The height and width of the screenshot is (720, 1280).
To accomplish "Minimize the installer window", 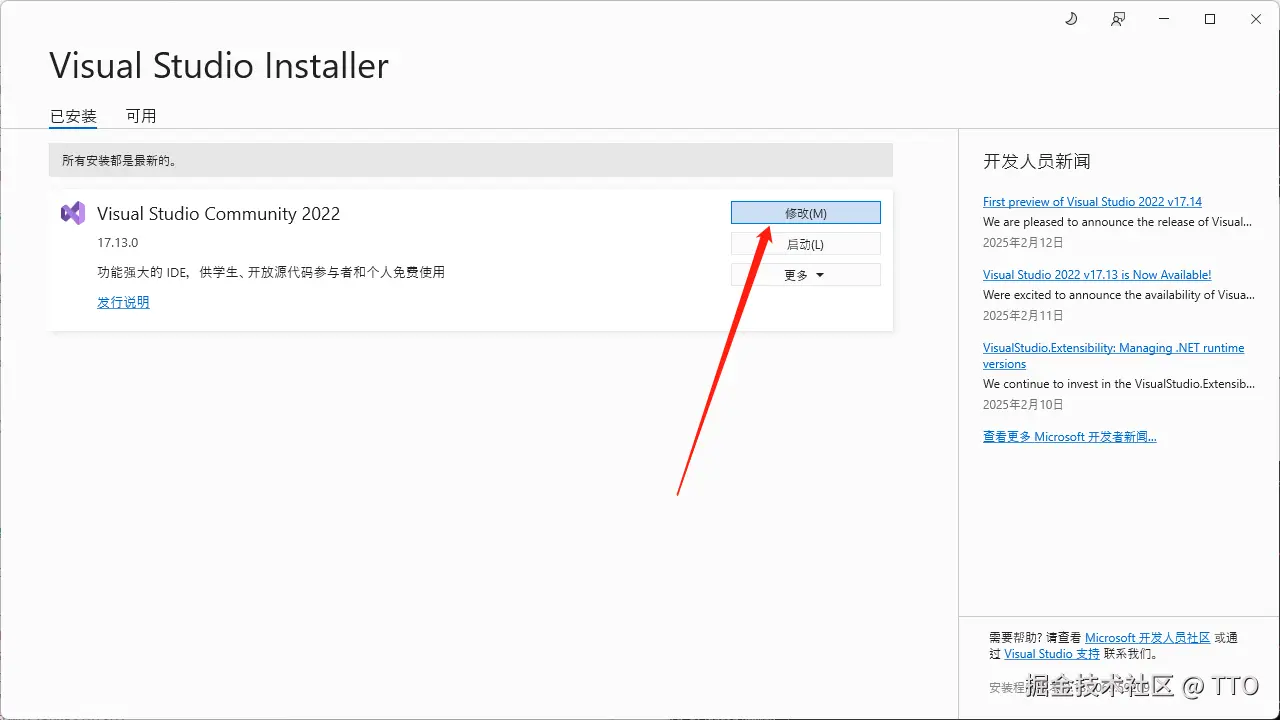I will coord(1163,18).
